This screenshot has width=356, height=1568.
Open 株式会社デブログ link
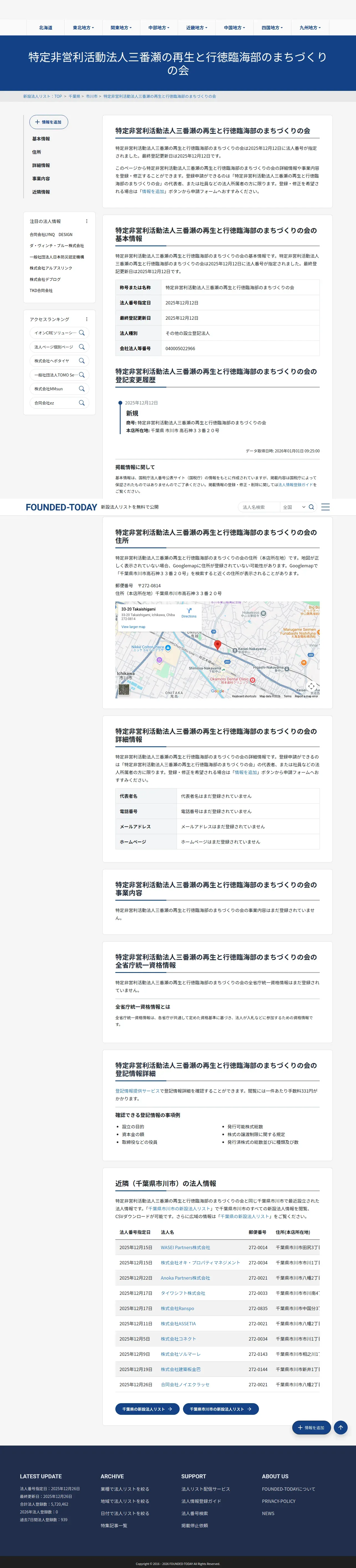(46, 280)
